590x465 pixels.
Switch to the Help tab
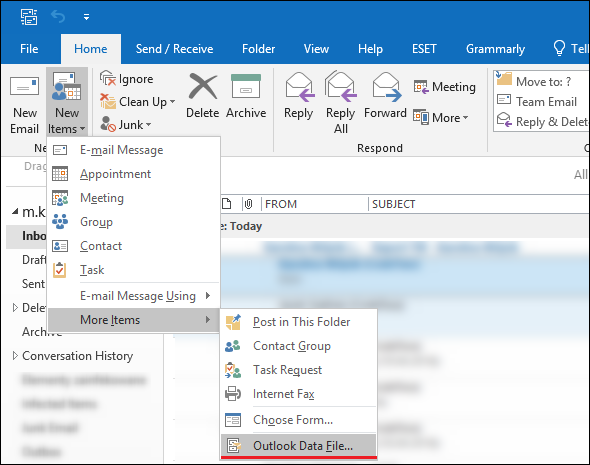(x=370, y=49)
